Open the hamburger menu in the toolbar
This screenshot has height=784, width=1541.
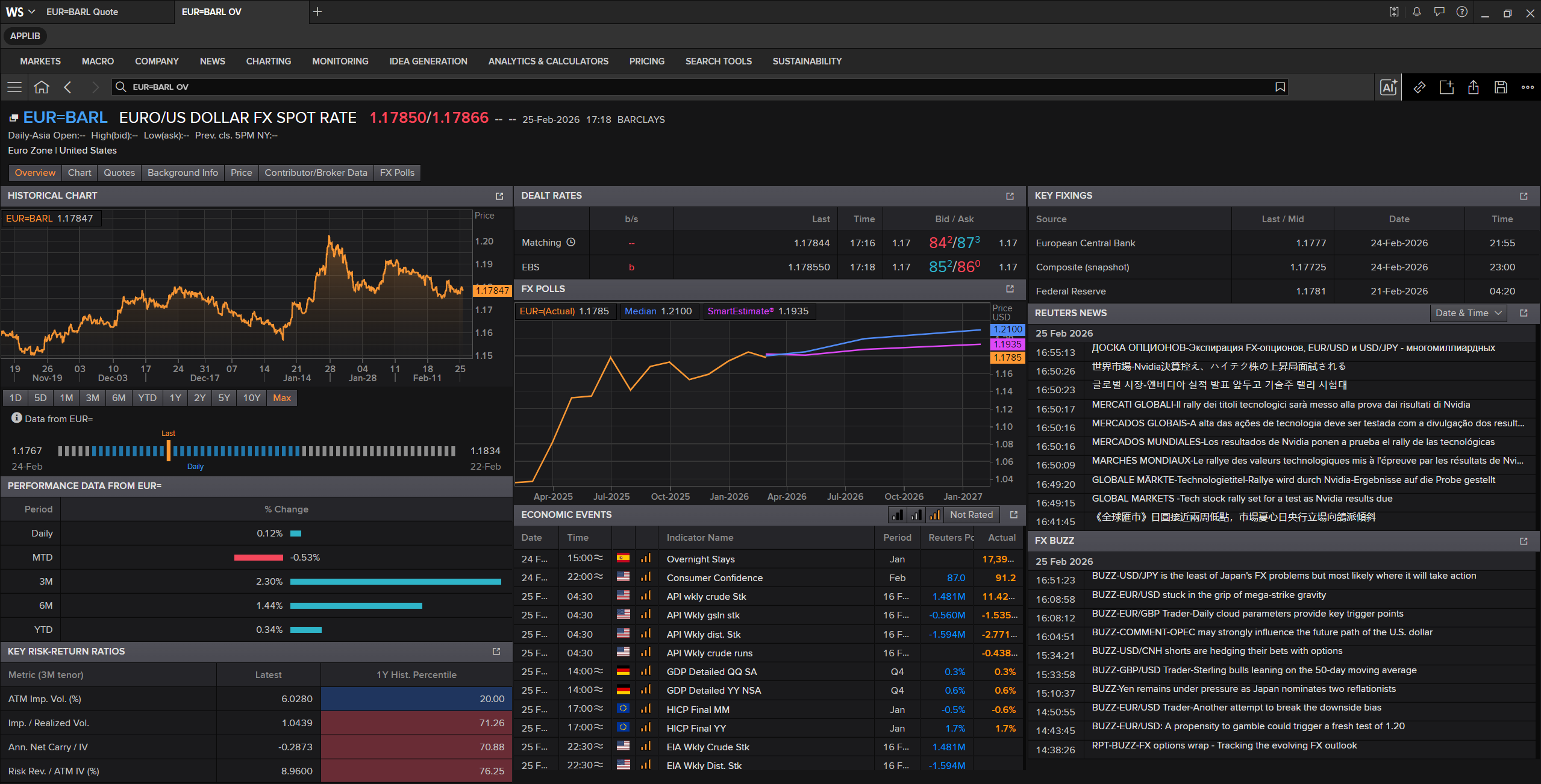point(14,87)
